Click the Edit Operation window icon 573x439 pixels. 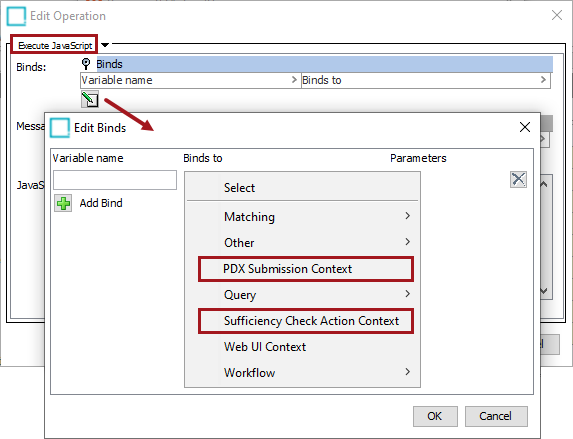pyautogui.click(x=16, y=16)
